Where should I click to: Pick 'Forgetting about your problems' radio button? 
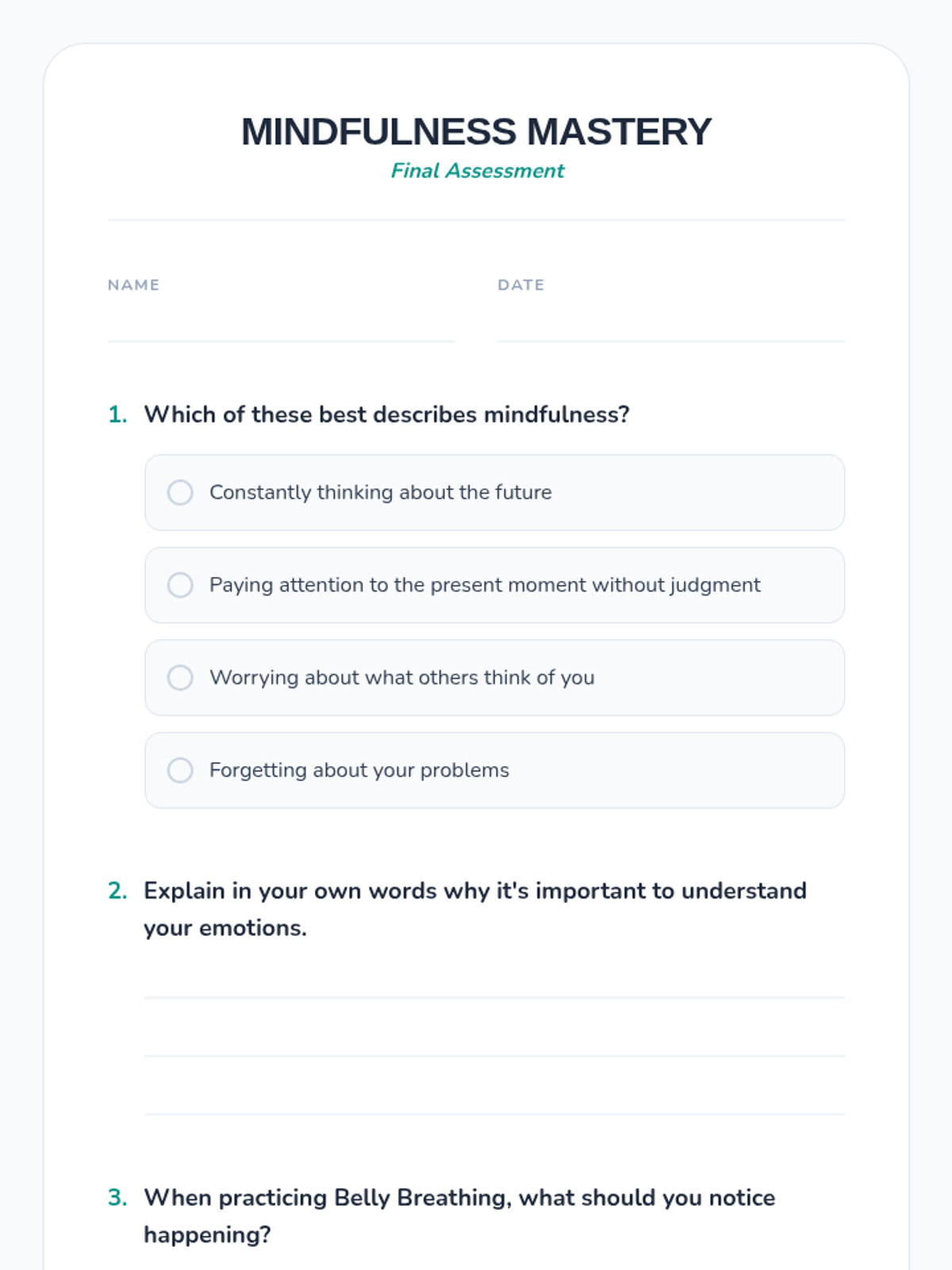click(180, 770)
